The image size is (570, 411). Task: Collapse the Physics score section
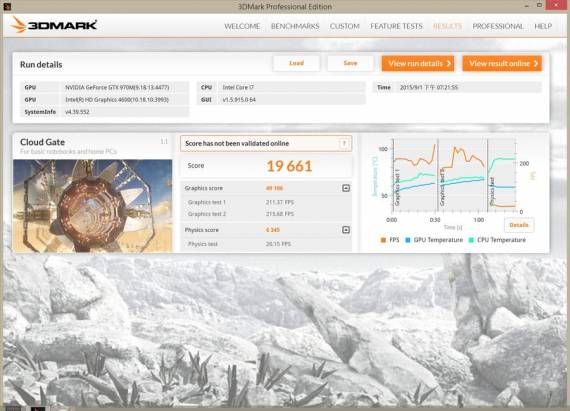pos(346,230)
